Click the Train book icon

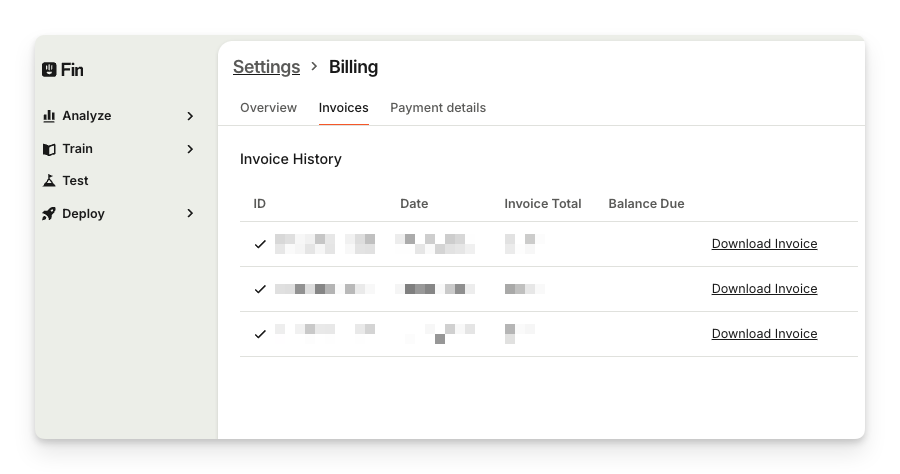tap(49, 149)
